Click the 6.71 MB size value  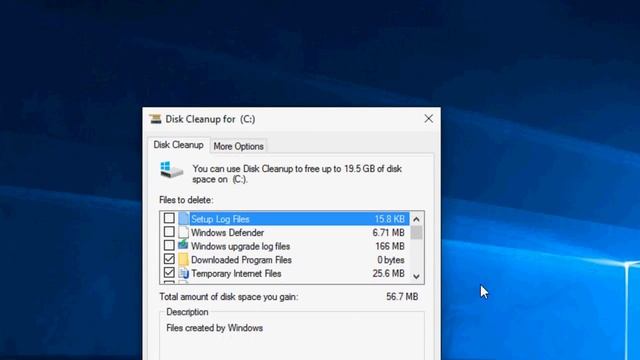pos(388,233)
